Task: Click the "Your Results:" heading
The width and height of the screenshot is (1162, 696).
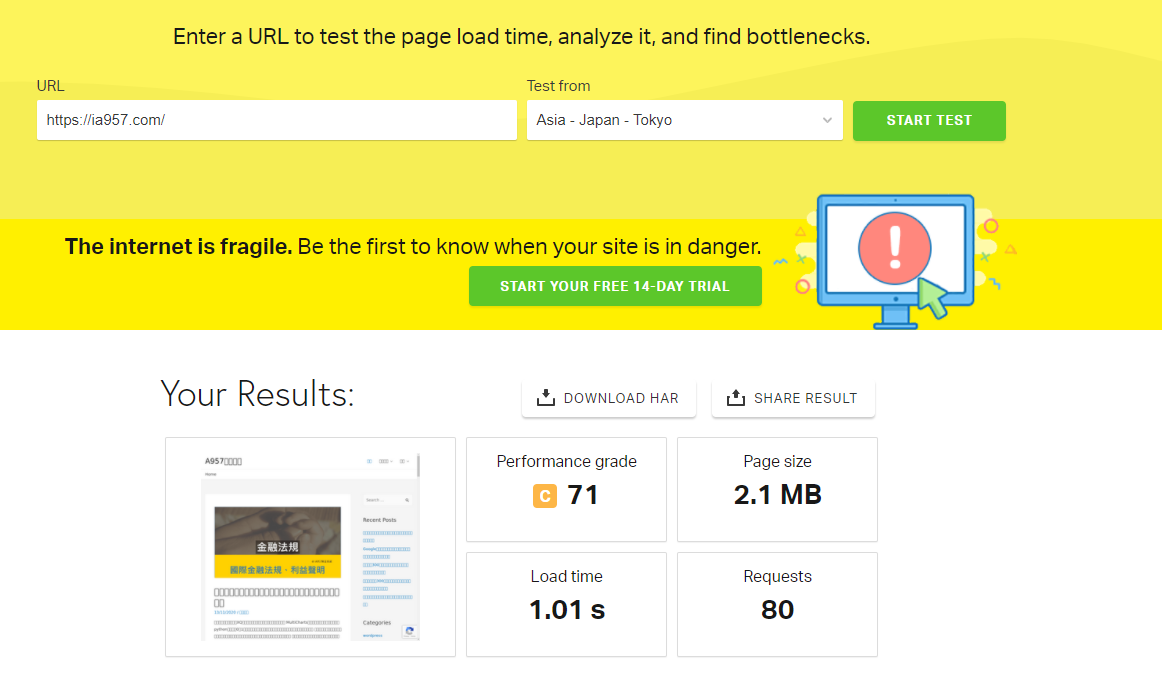Action: point(257,394)
